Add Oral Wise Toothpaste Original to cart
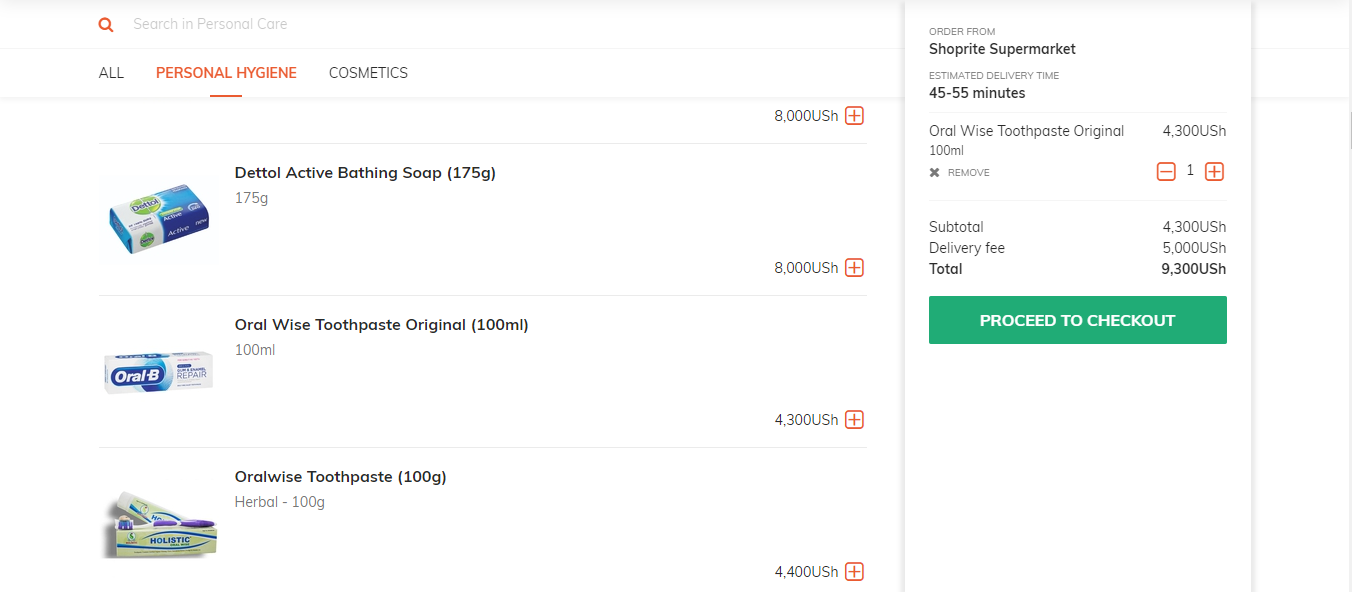This screenshot has width=1352, height=592. pyautogui.click(x=854, y=420)
